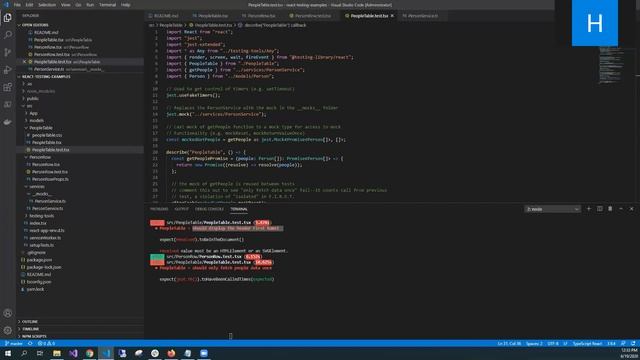The width and height of the screenshot is (640, 360).
Task: Switch to the Output panel tab
Action: click(x=182, y=209)
